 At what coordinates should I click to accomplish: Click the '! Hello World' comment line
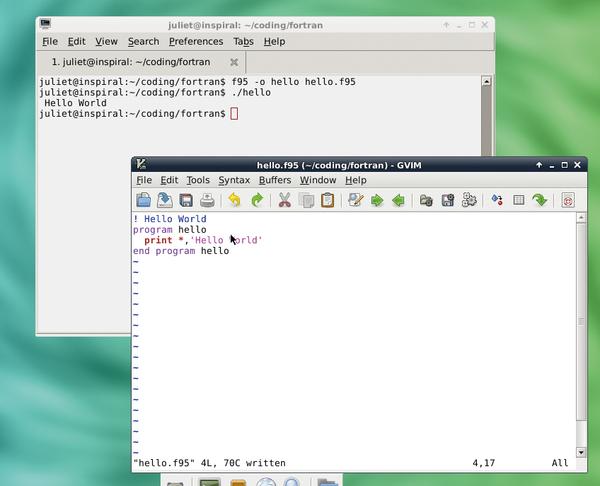point(170,219)
